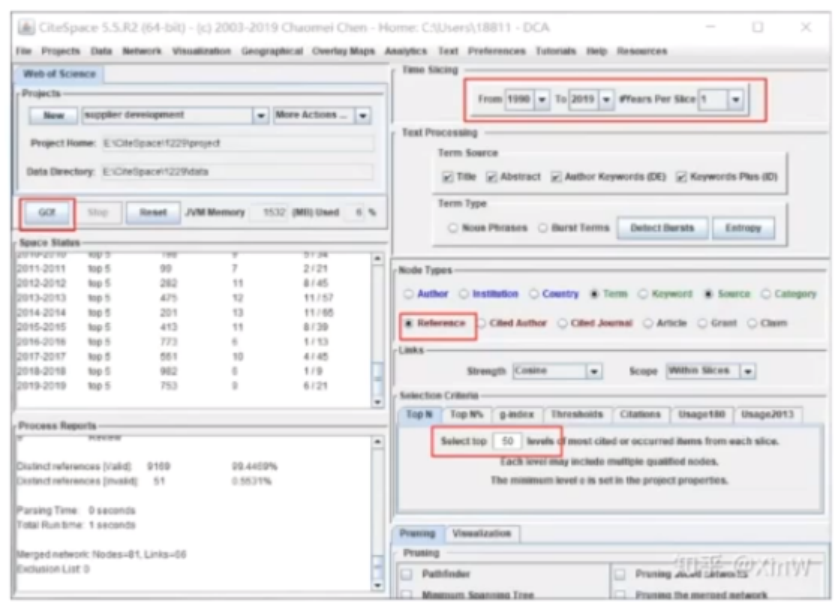Switch to the Top N tab
This screenshot has width=836, height=605.
pos(419,415)
